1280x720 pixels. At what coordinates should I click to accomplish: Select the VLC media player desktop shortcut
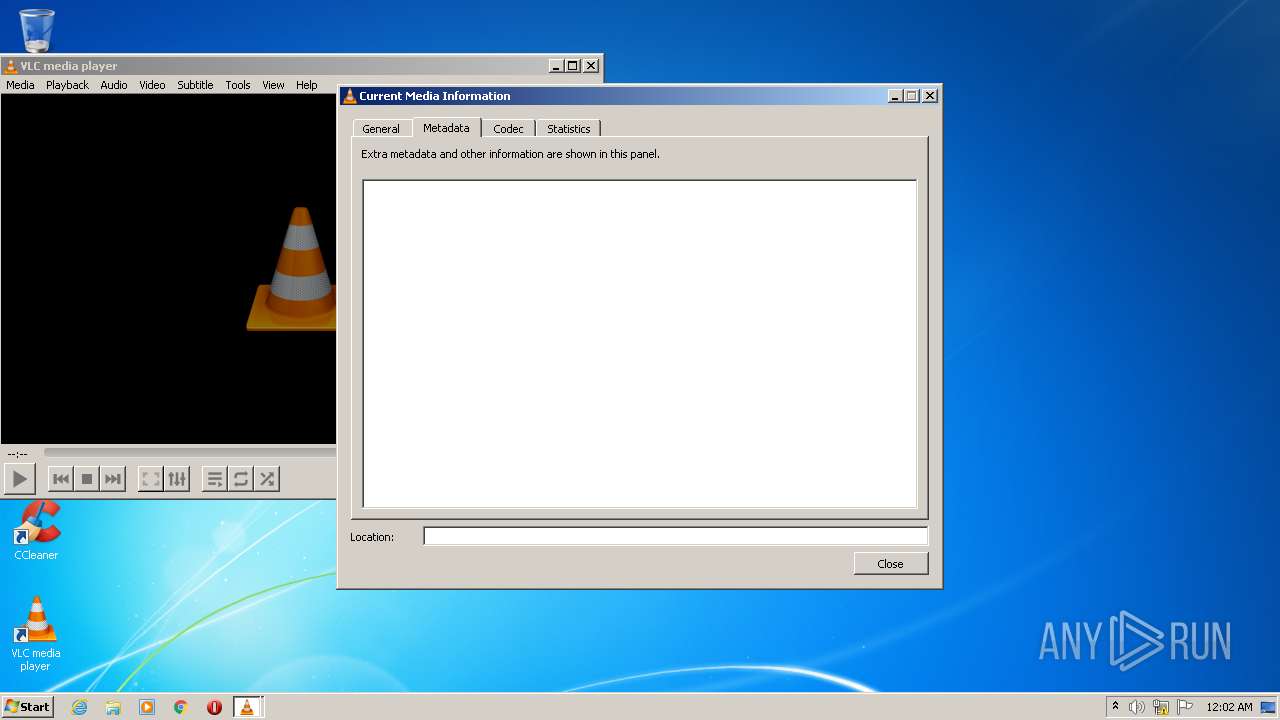pyautogui.click(x=36, y=634)
